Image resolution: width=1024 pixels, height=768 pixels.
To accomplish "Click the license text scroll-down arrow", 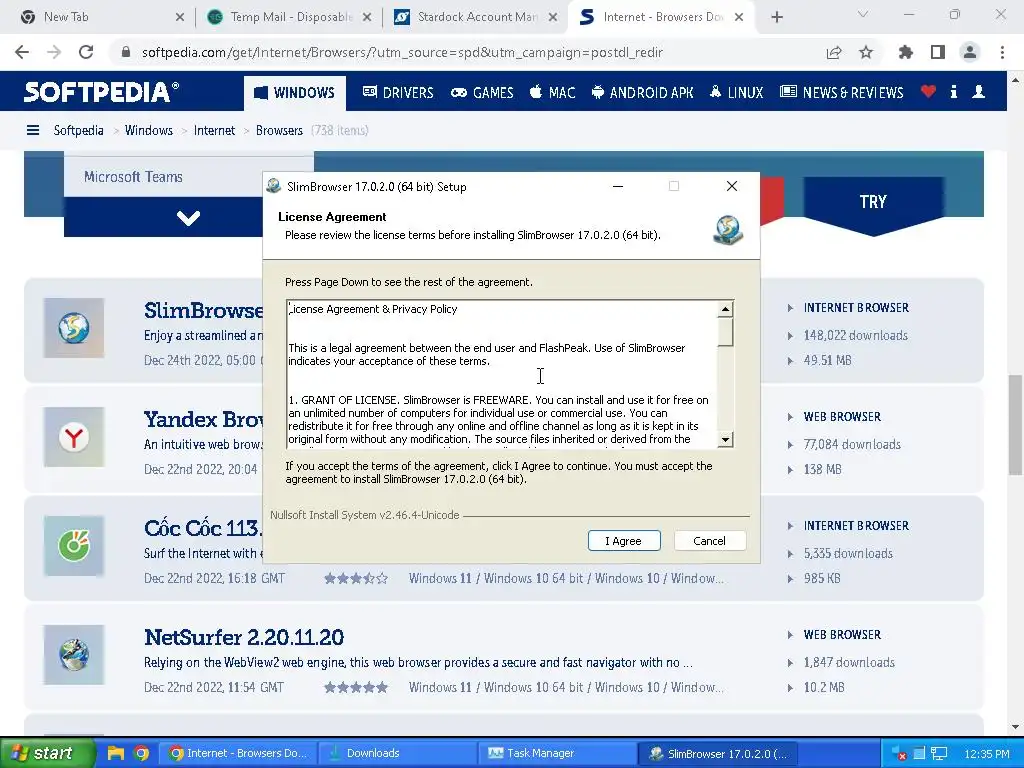I will pos(725,440).
